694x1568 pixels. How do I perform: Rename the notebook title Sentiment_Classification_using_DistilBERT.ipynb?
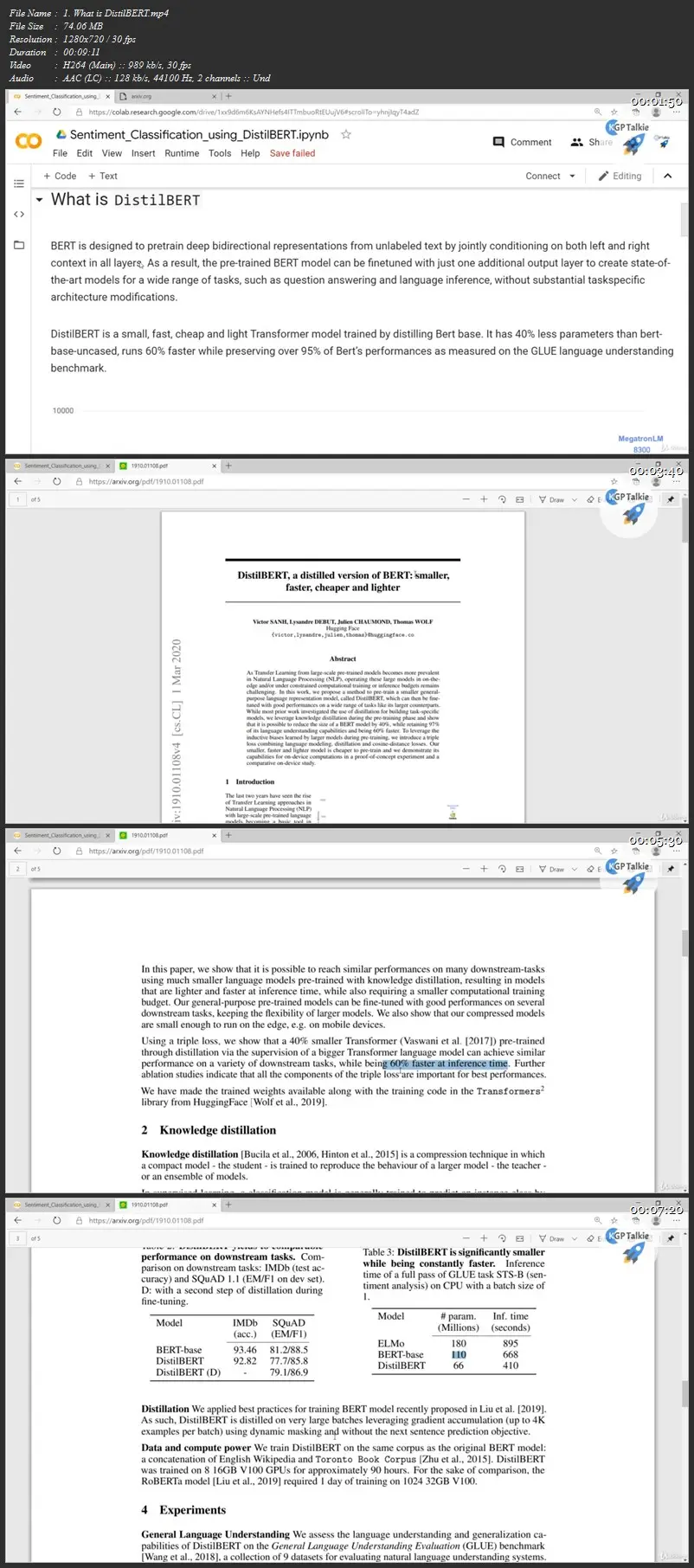point(199,134)
